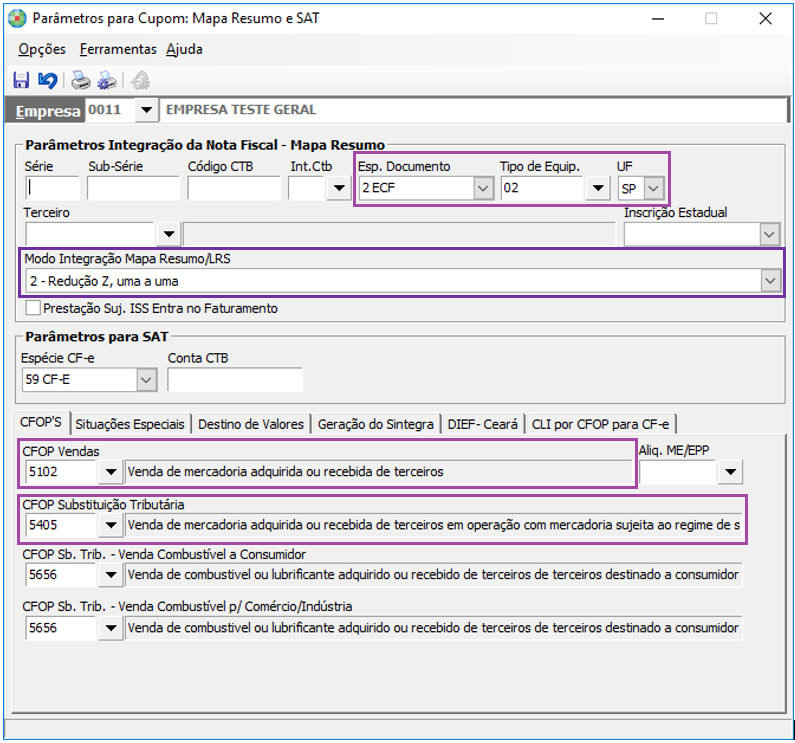Expand the Esp. Documento combo box
This screenshot has height=743, width=795.
tap(483, 188)
